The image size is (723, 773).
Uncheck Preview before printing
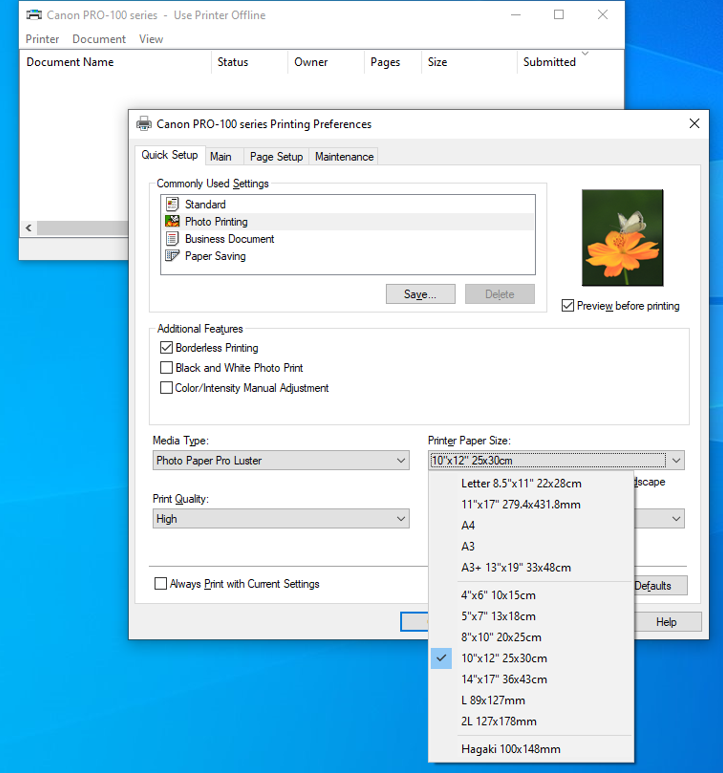point(568,306)
